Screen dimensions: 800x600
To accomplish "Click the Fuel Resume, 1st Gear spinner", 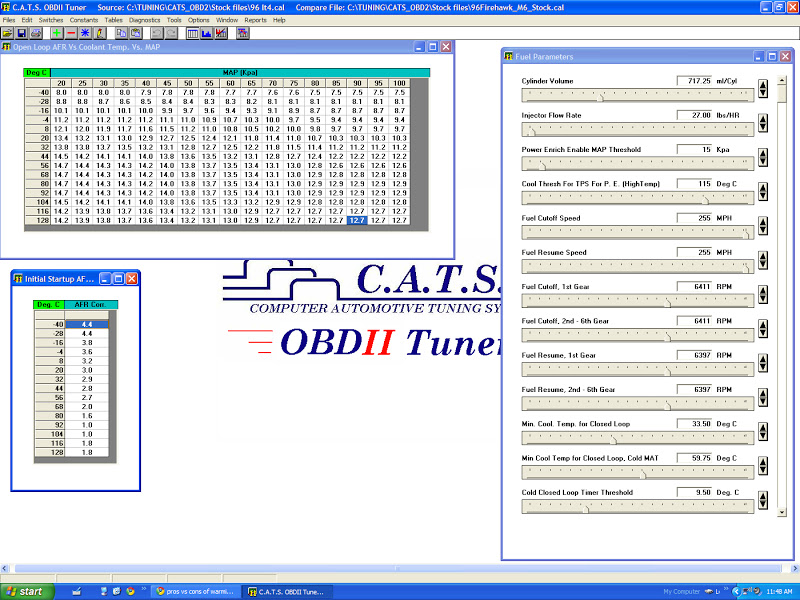I will [763, 363].
